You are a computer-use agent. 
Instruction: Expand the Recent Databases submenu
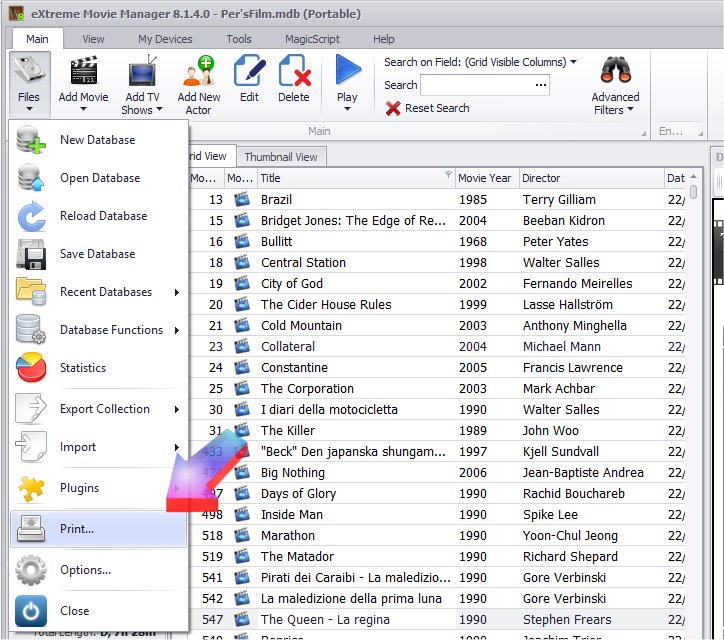point(105,292)
